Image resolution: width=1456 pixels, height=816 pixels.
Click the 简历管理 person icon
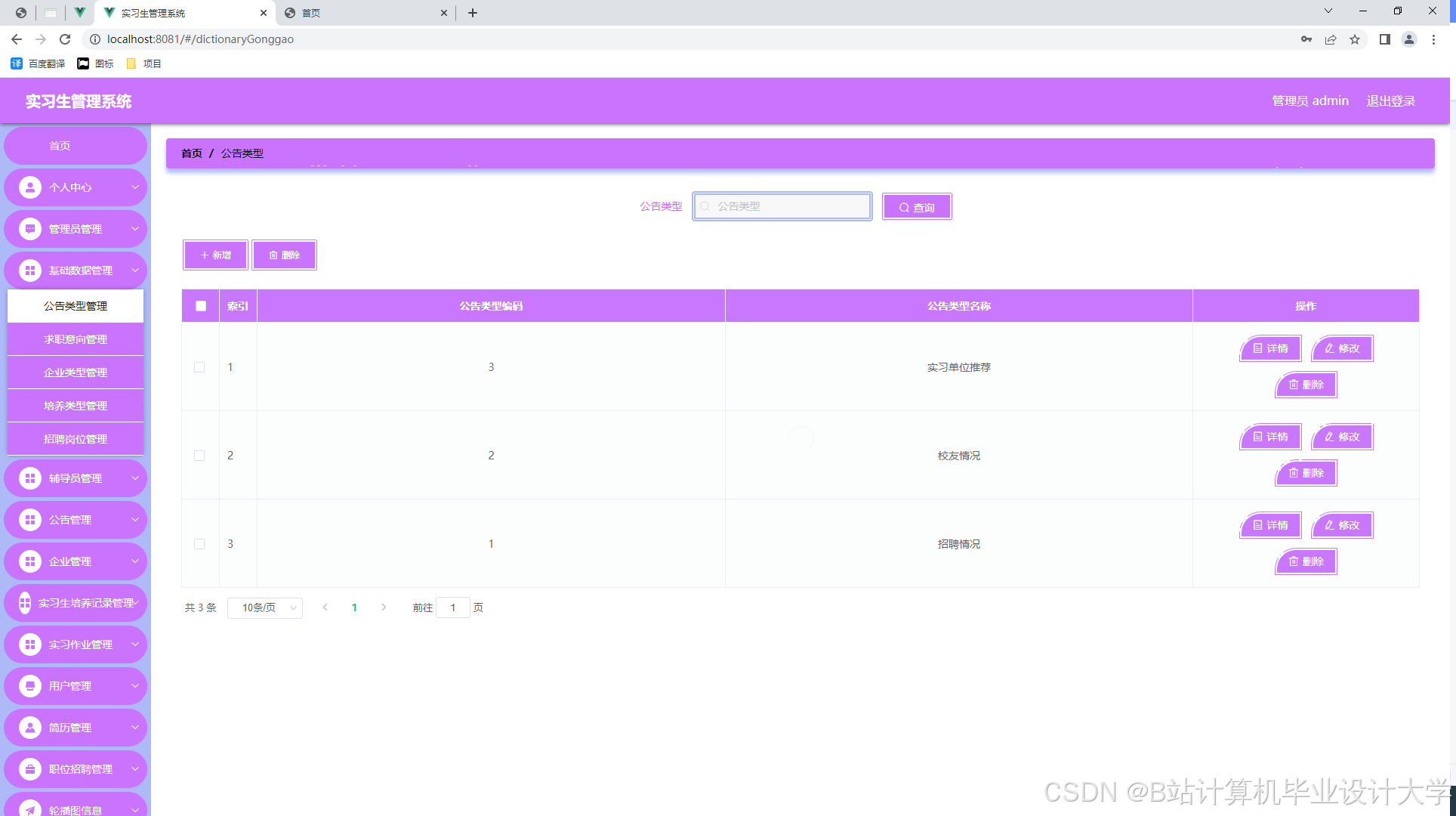[30, 728]
